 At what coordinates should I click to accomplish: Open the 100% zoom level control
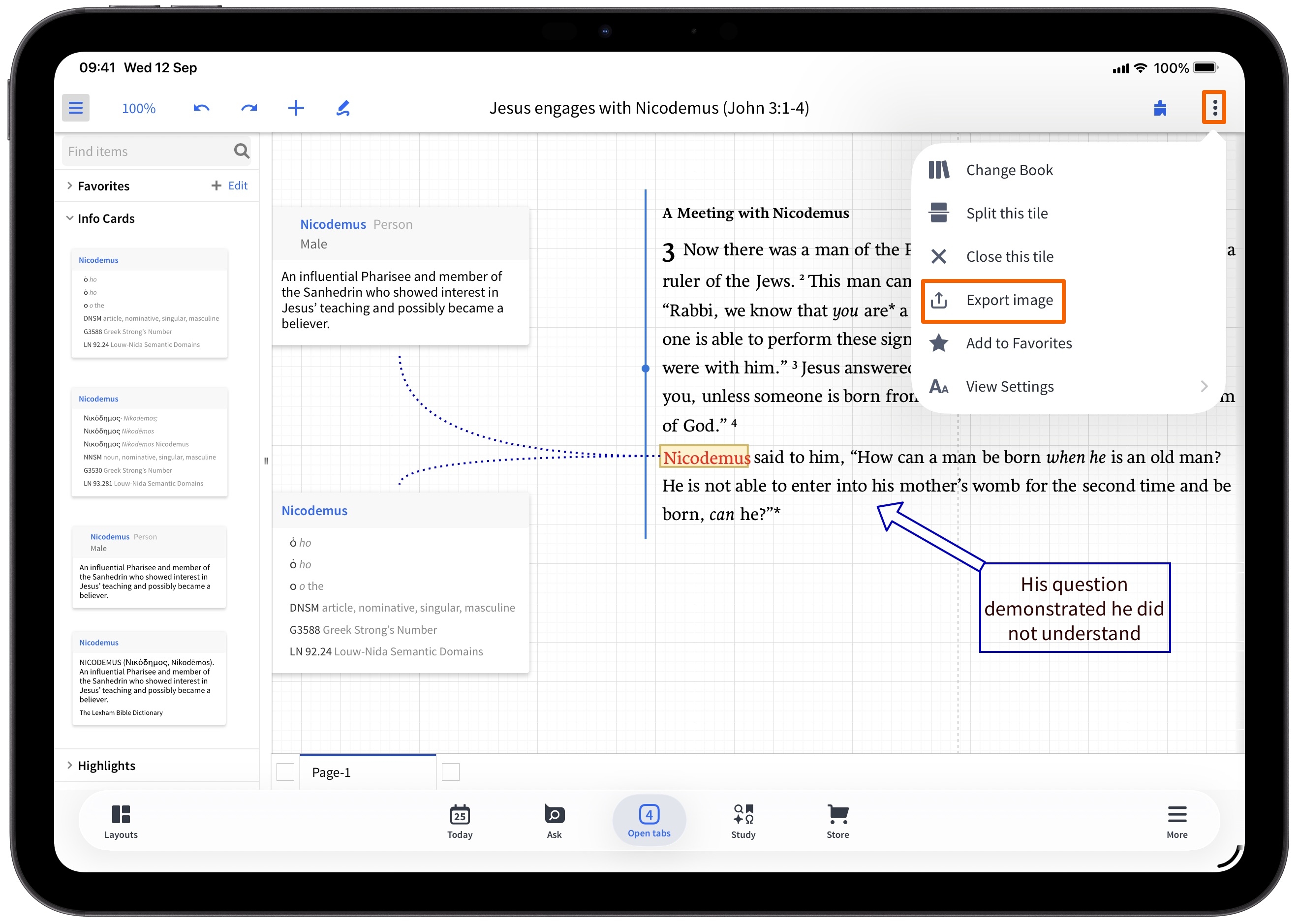click(x=138, y=108)
